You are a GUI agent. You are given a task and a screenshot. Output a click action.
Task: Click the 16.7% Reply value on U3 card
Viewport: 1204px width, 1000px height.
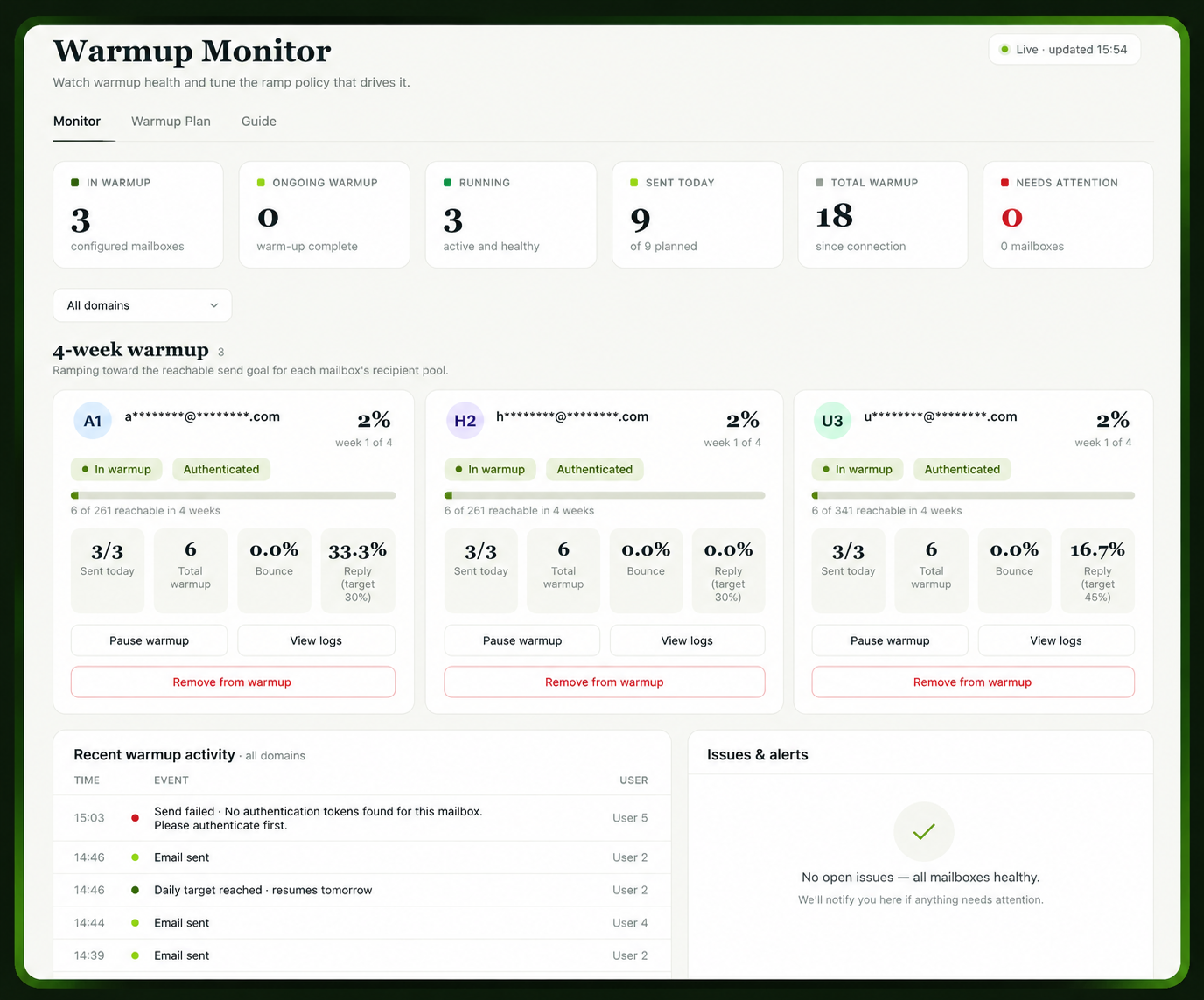(x=1098, y=549)
